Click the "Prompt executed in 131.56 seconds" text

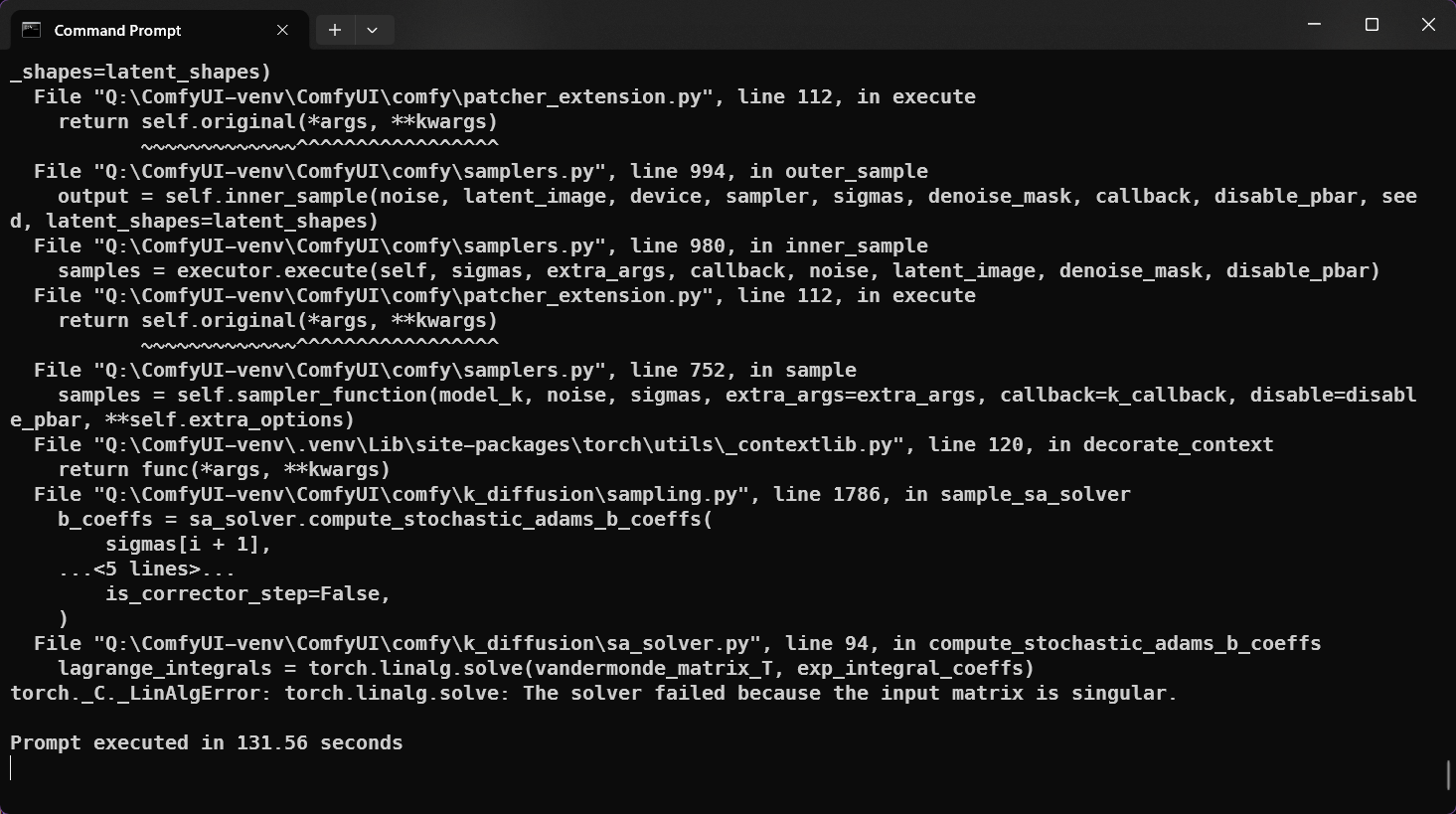click(x=207, y=743)
